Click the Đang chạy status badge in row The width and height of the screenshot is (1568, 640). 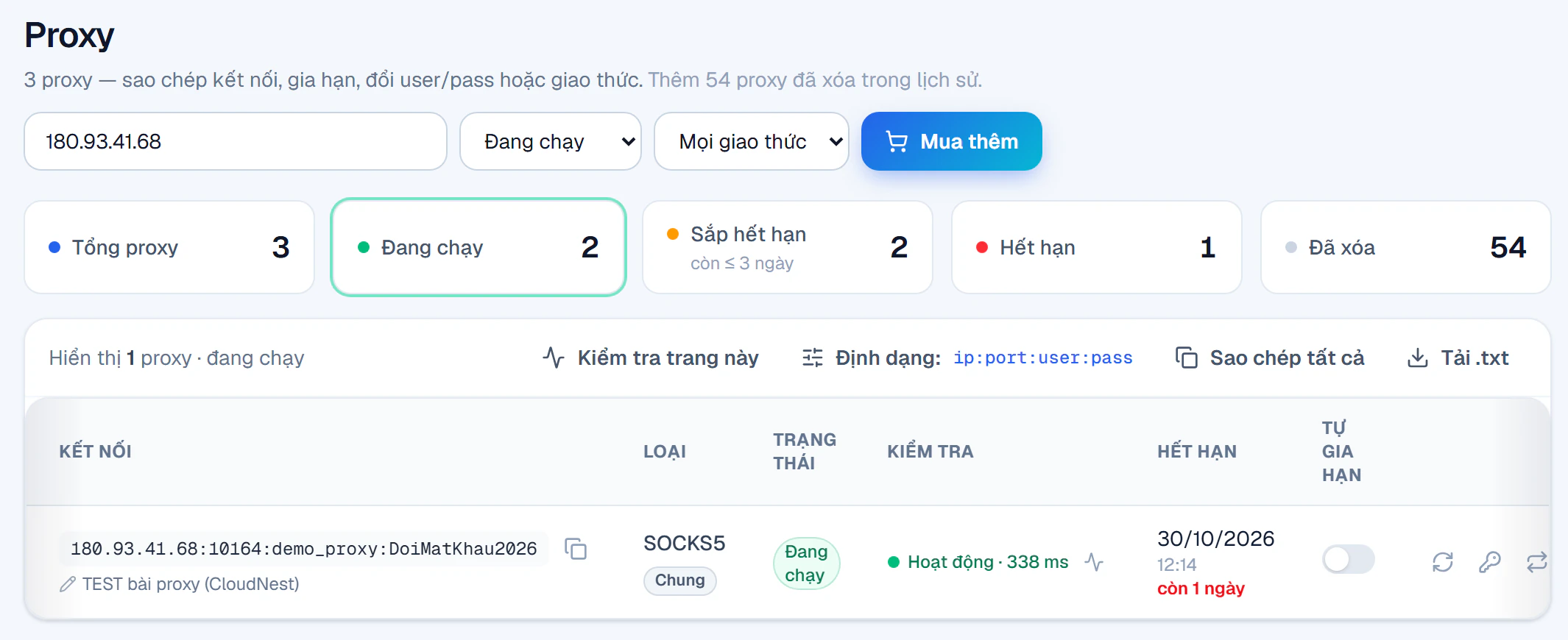click(x=806, y=563)
